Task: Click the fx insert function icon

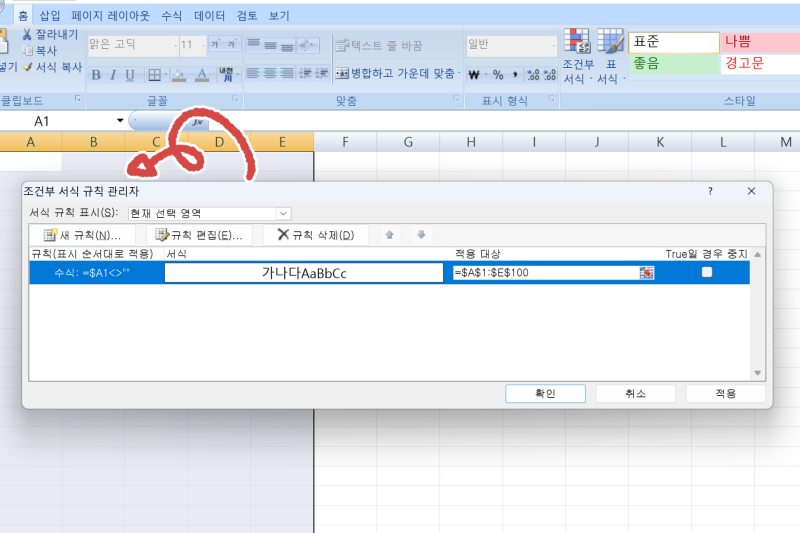Action: coord(197,122)
